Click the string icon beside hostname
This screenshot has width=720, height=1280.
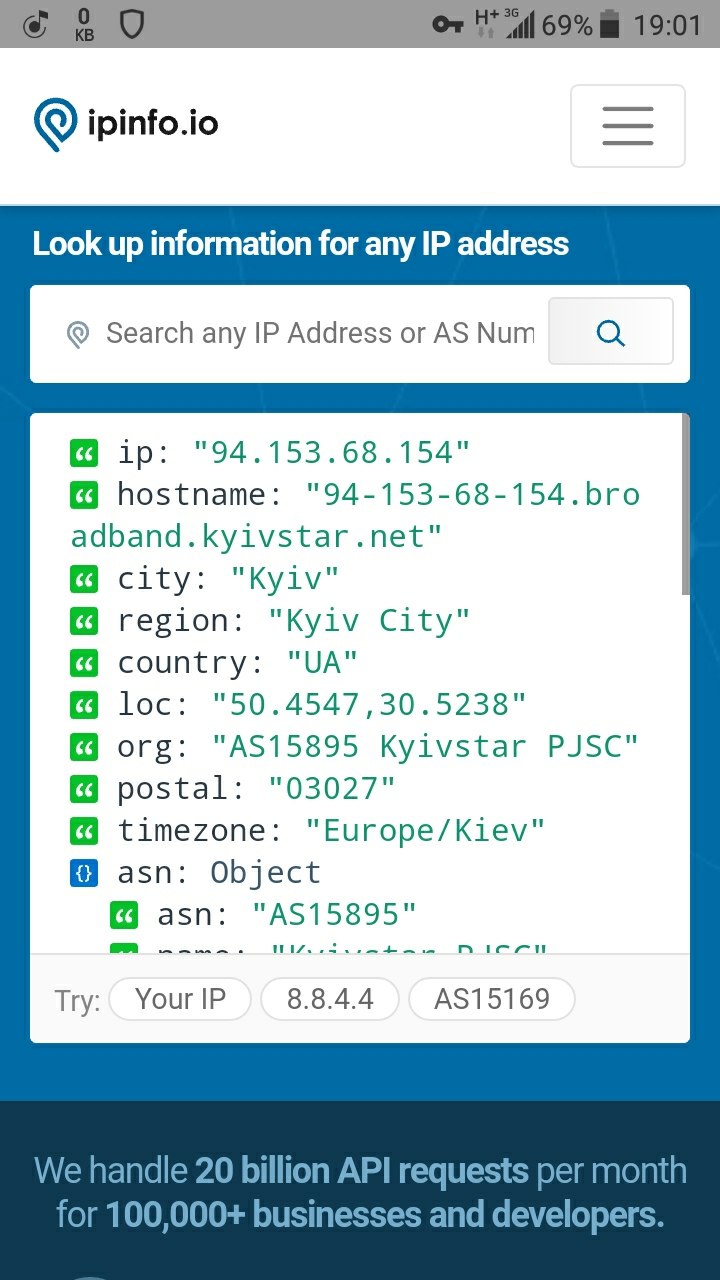(x=85, y=496)
